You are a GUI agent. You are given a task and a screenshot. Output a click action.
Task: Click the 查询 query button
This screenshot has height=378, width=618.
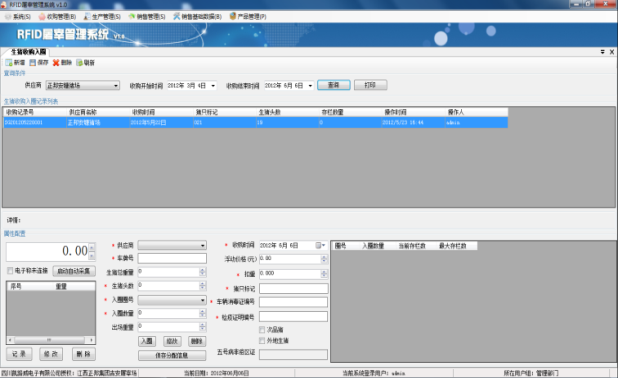(333, 85)
